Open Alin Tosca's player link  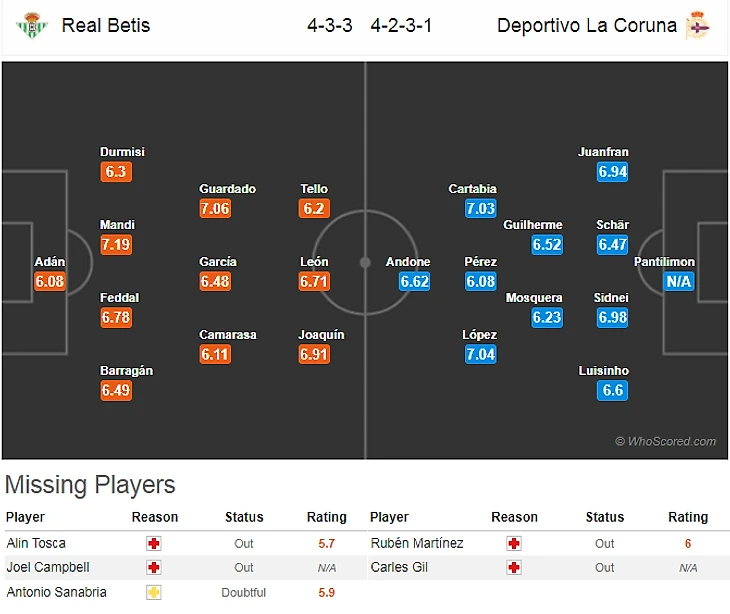[36, 543]
